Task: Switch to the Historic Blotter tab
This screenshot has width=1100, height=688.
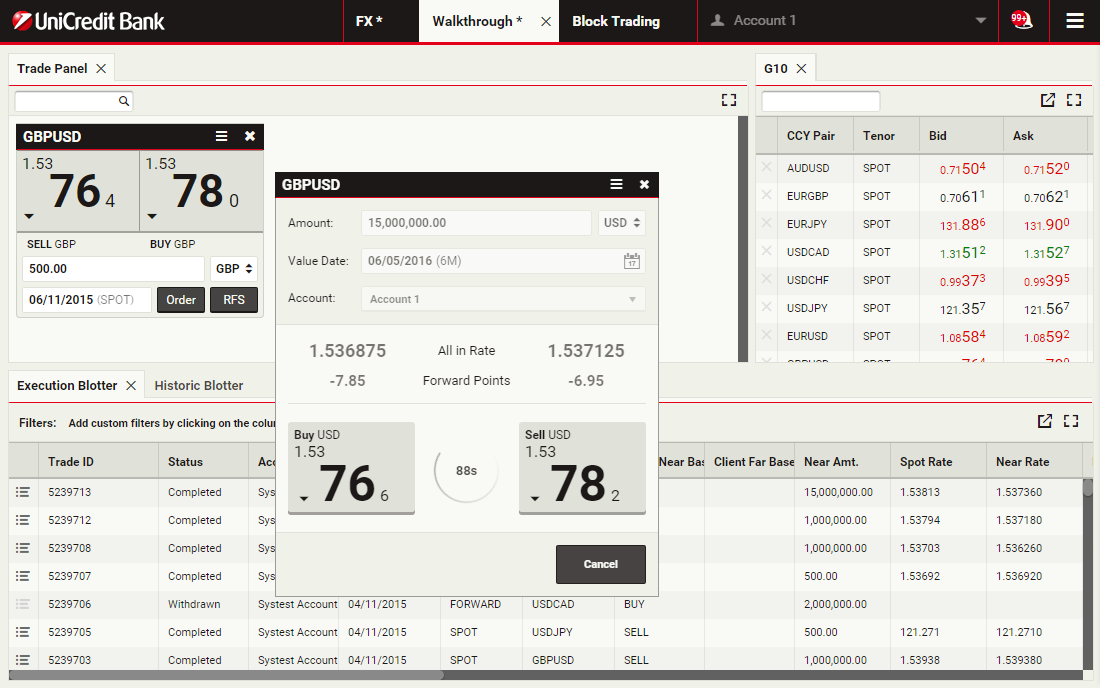Action: click(199, 385)
